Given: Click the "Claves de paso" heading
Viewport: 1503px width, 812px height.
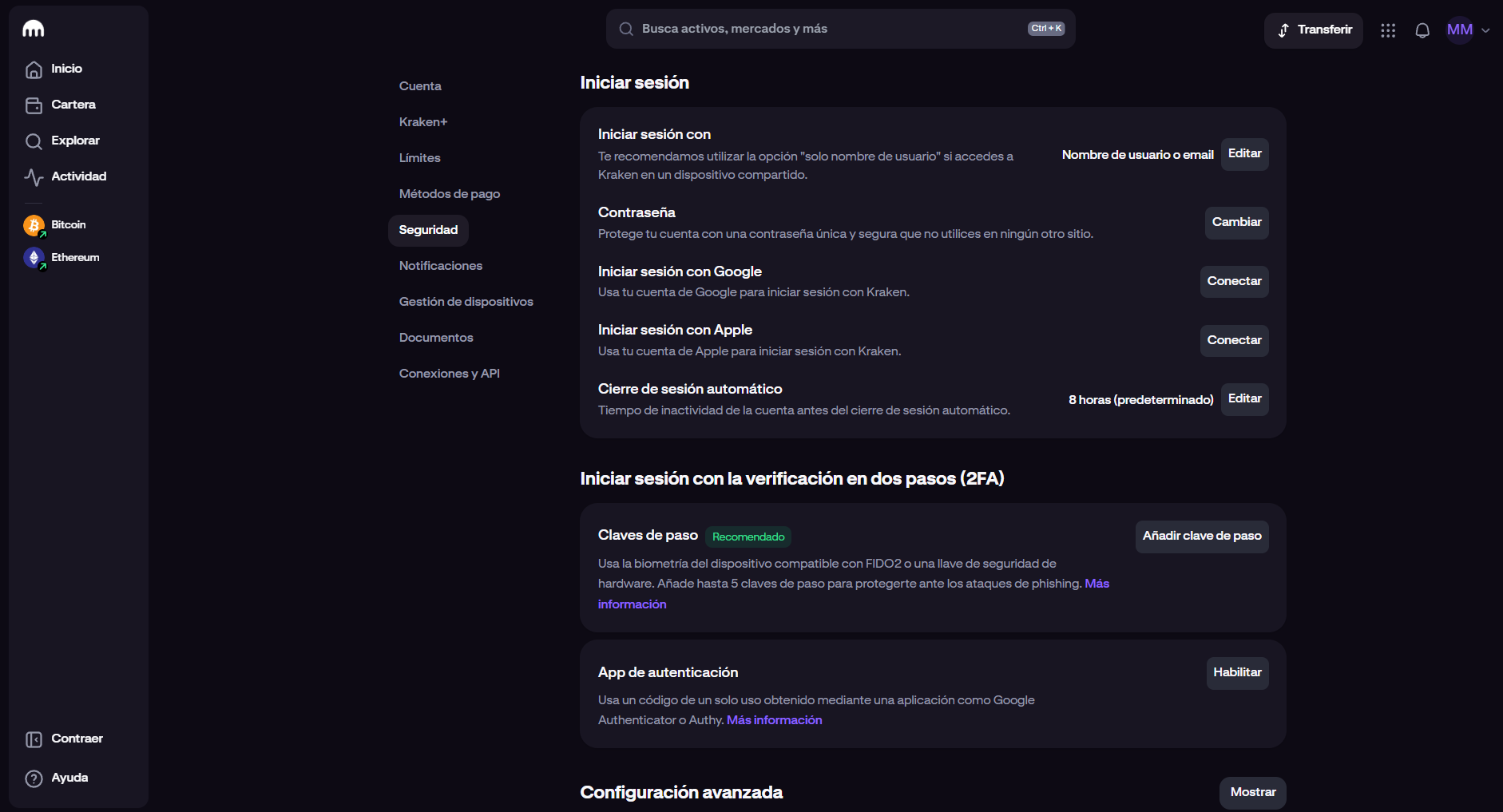Looking at the screenshot, I should pyautogui.click(x=648, y=536).
